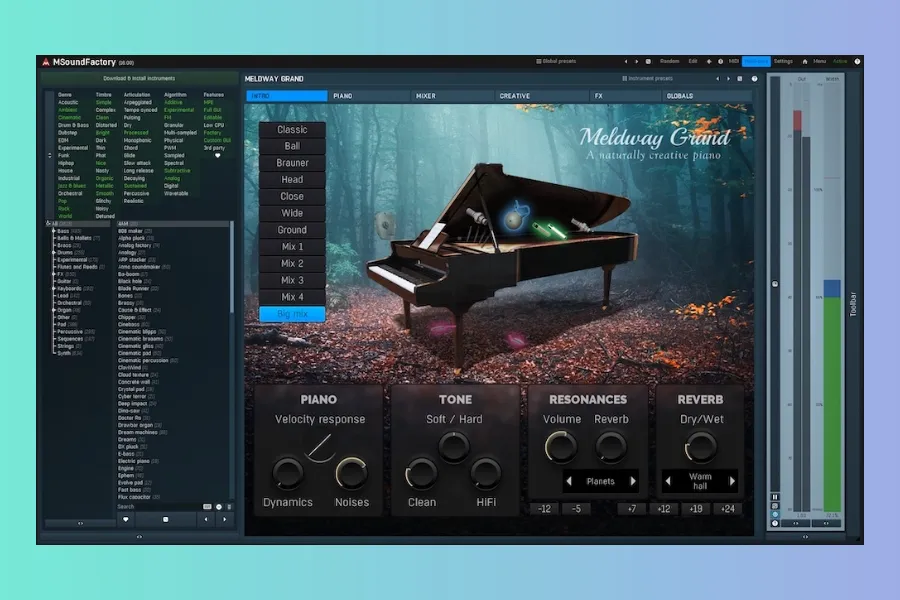This screenshot has width=900, height=600.
Task: Click the heart favorites filter under Features
Action: pos(217,156)
